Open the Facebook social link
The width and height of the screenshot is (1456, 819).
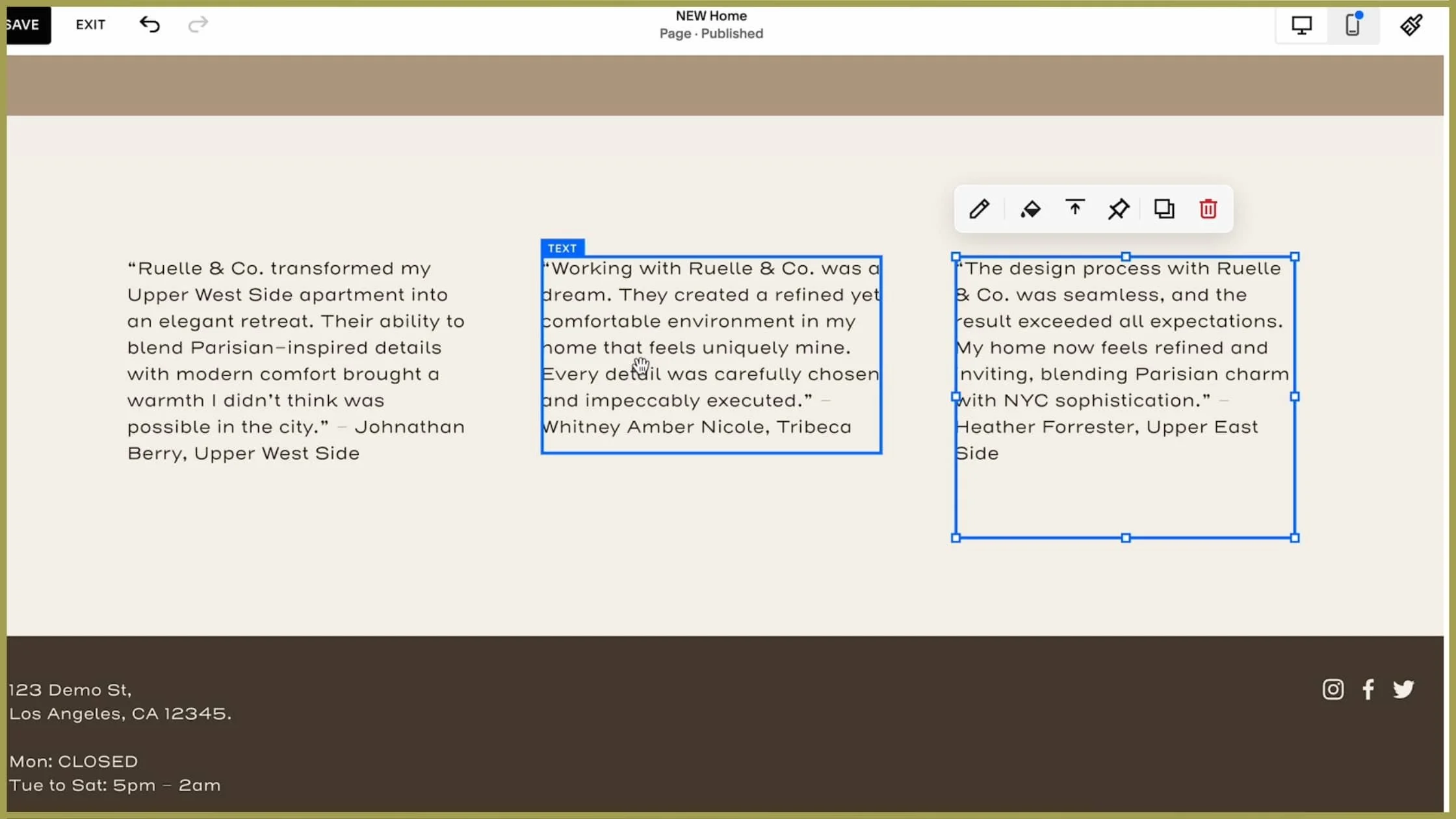(x=1368, y=689)
